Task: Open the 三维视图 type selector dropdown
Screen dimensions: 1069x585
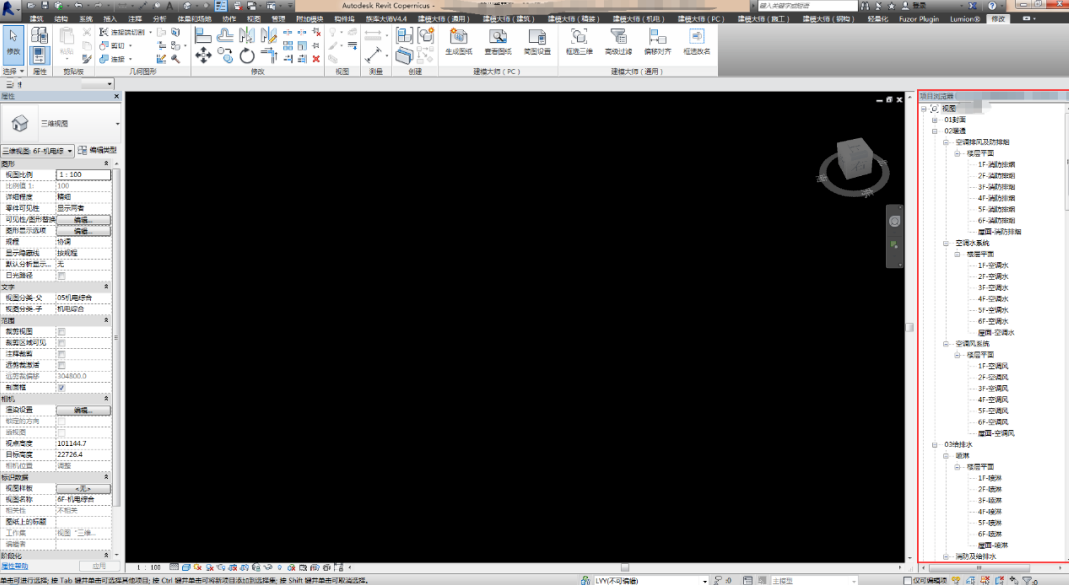Action: (117, 123)
